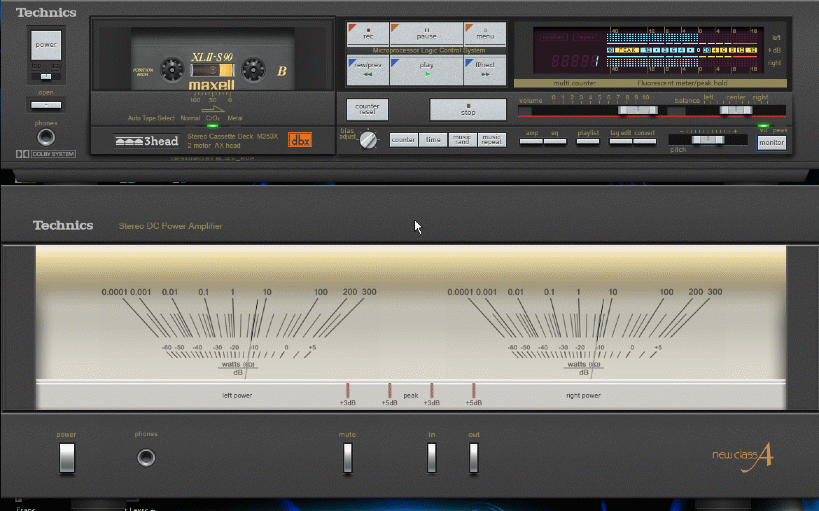Click the cassette deck phones jack
Viewport: 819px width, 511px height.
click(46, 137)
